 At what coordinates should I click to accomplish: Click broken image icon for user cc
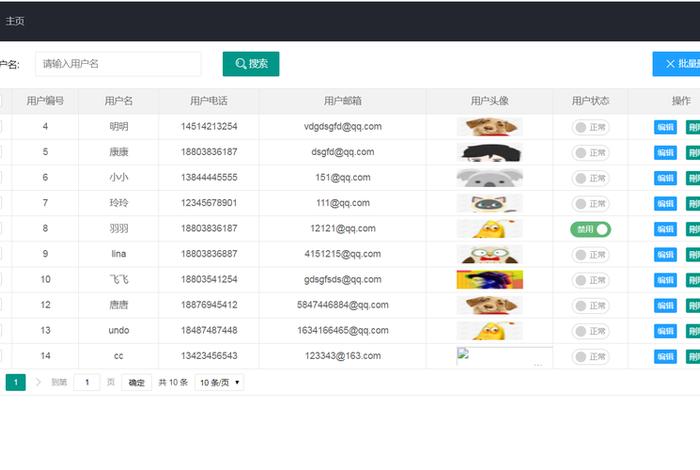click(x=463, y=354)
